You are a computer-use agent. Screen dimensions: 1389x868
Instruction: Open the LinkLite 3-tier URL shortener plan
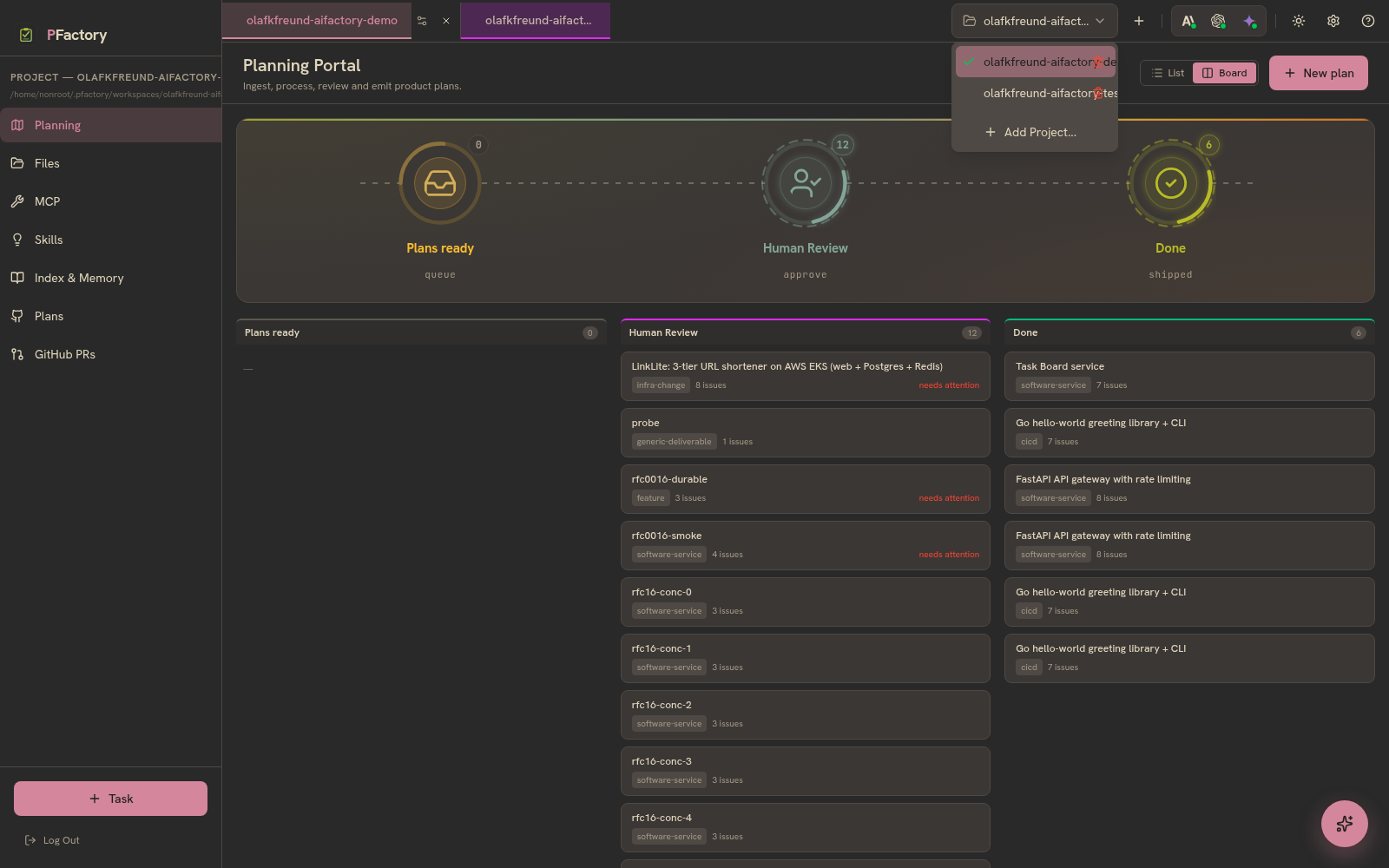tap(806, 376)
